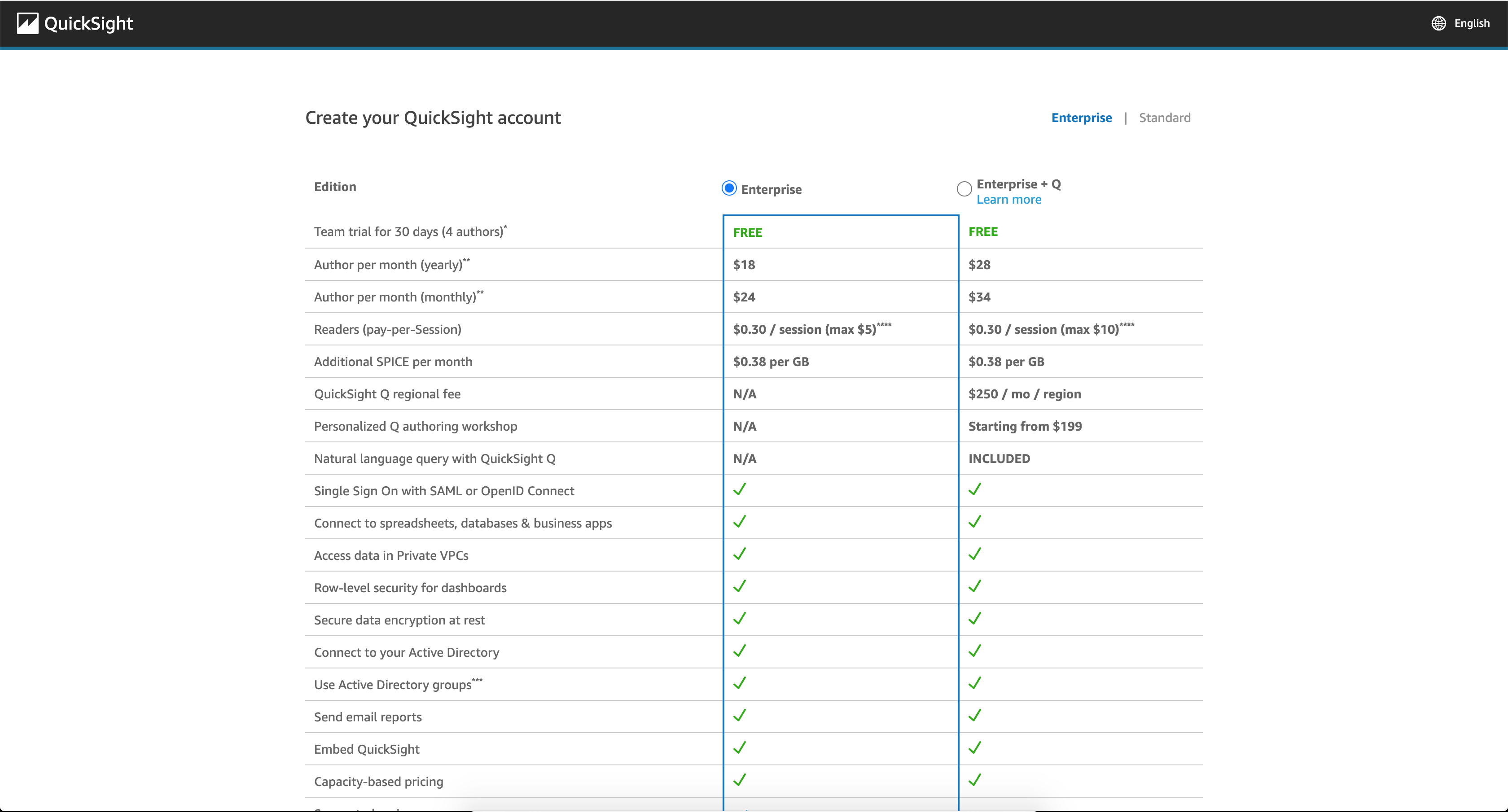Click N/A in QuickSight Q regional fee row

click(x=745, y=394)
